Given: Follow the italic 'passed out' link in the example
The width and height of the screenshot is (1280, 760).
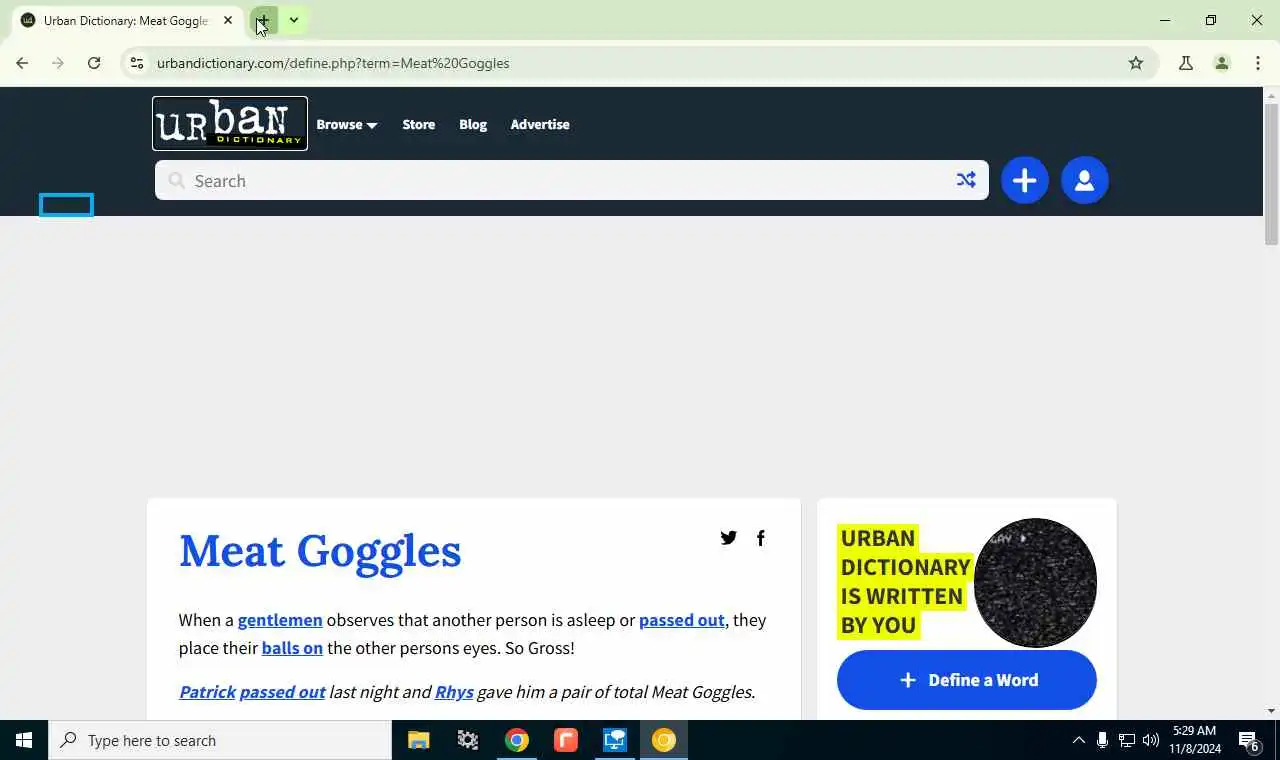Looking at the screenshot, I should pyautogui.click(x=282, y=692).
